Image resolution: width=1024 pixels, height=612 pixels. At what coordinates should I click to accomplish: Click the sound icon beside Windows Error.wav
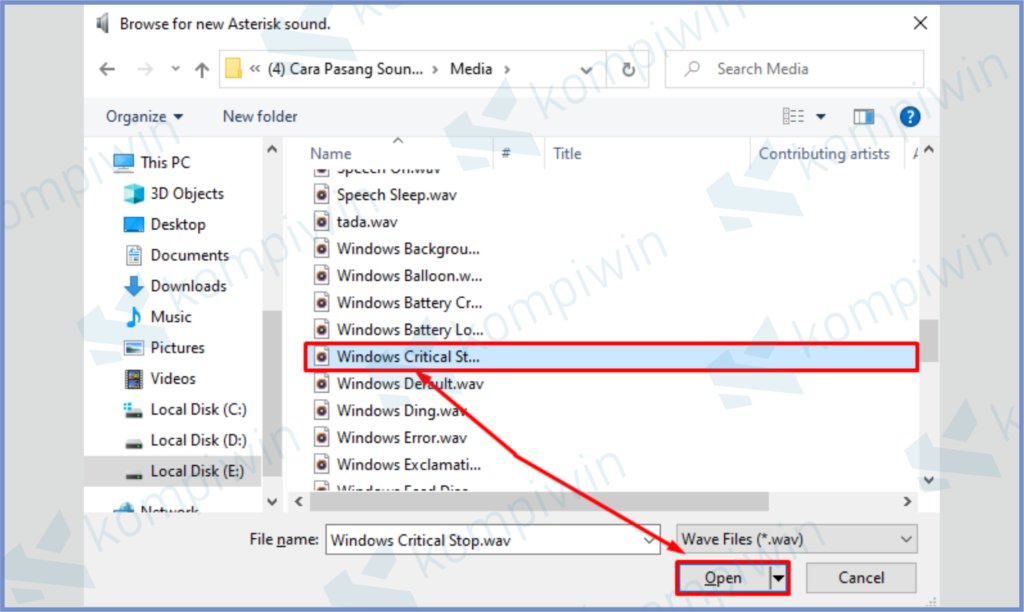[x=321, y=437]
